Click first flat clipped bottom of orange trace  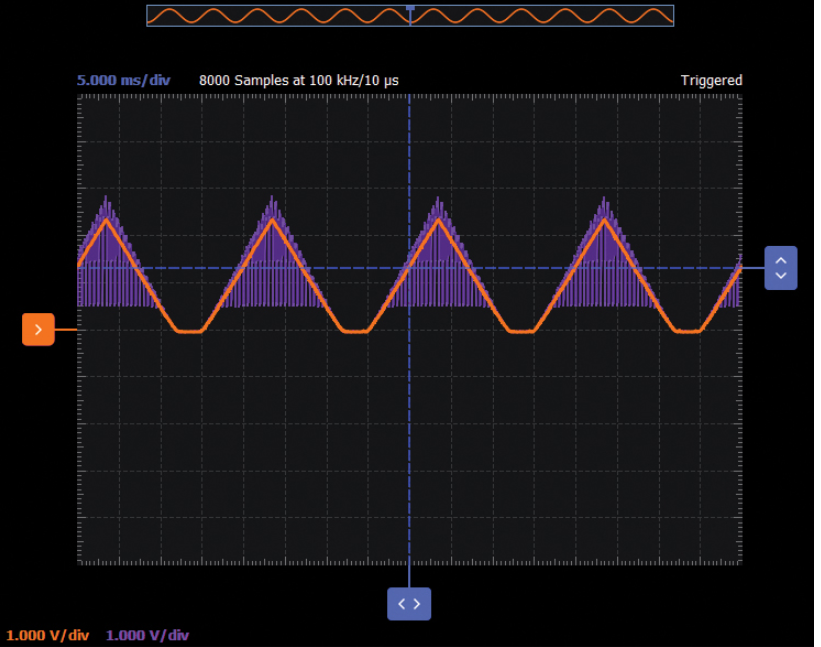188,331
